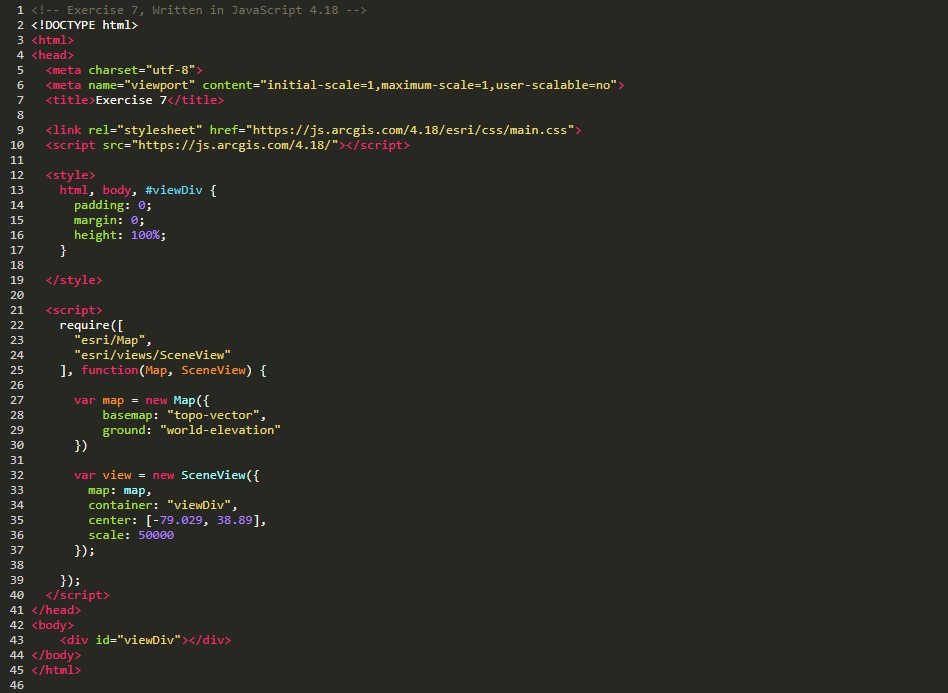Click the meta charset "utf-8" value
Viewport: 948px width, 693px height.
tap(173, 70)
